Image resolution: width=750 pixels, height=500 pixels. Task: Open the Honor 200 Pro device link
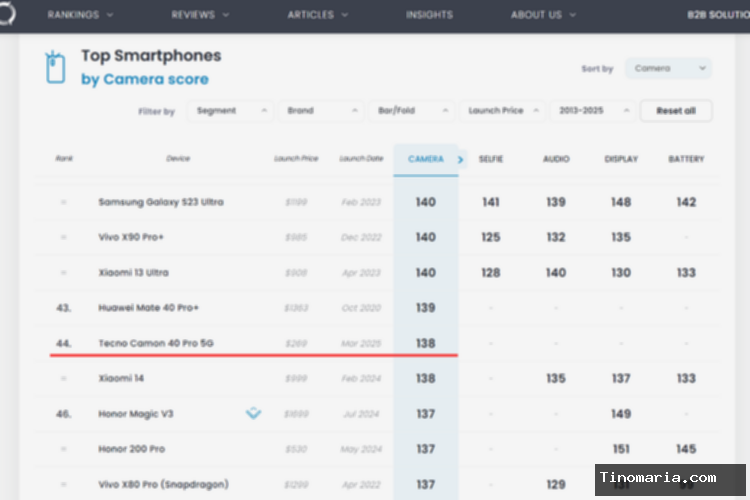coord(132,449)
